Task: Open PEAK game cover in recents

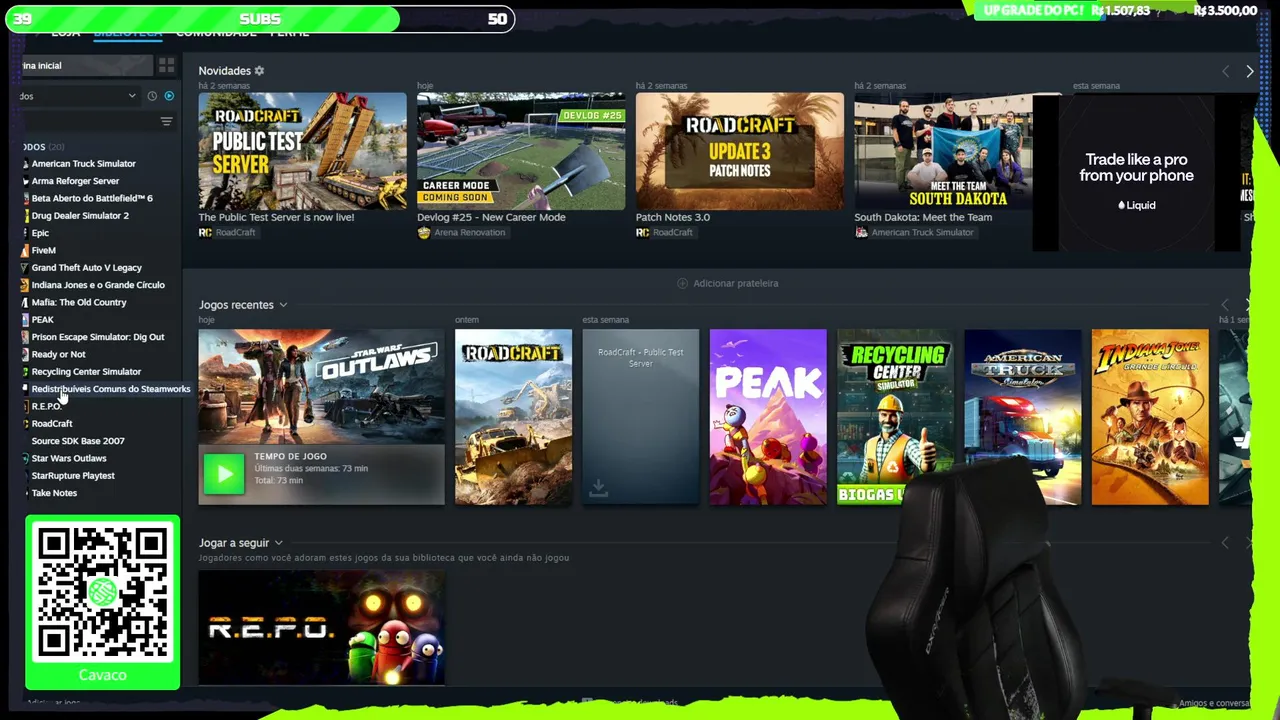Action: coord(768,417)
